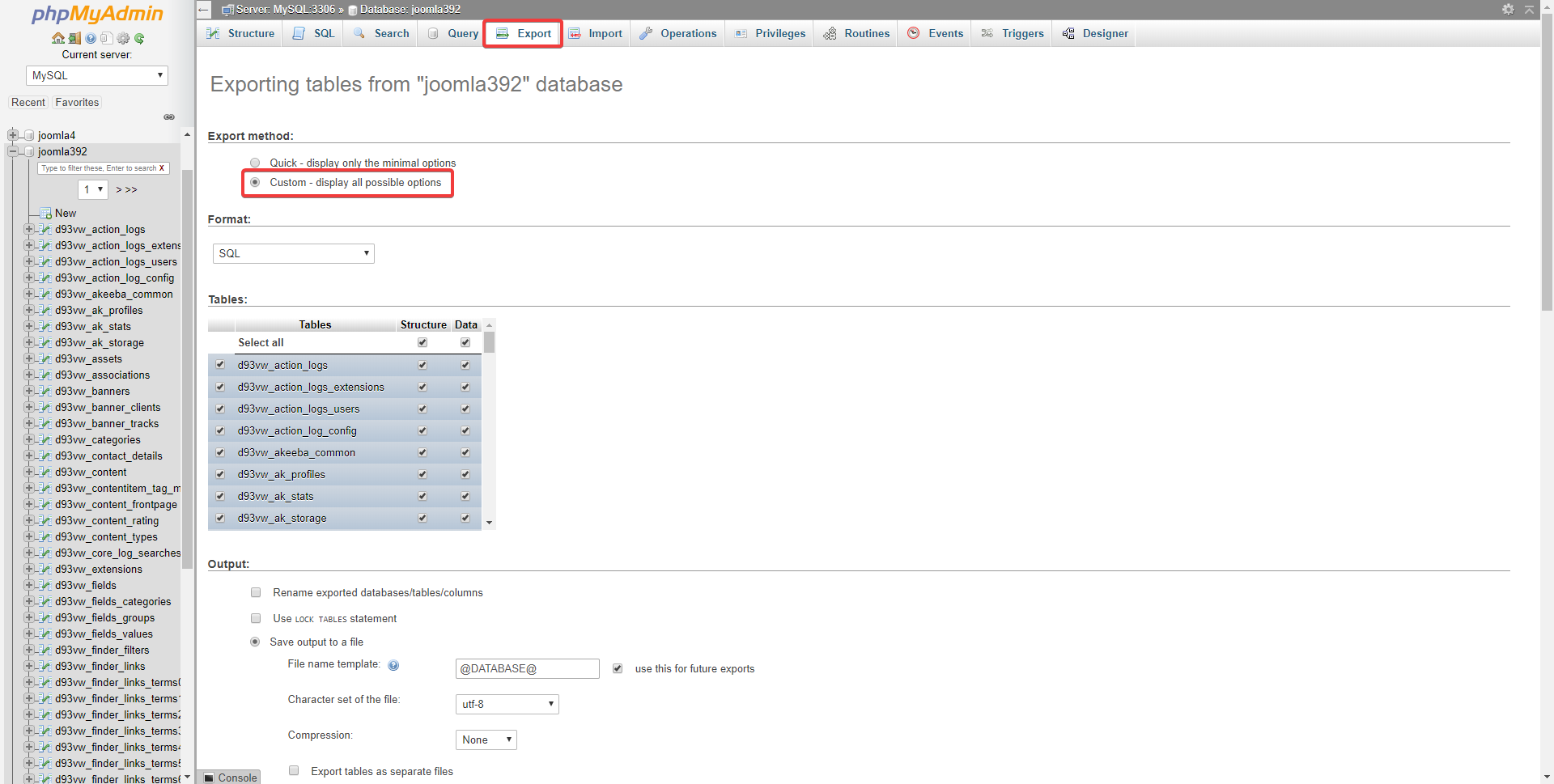1554x784 pixels.
Task: Switch to the Import tab
Action: point(596,33)
